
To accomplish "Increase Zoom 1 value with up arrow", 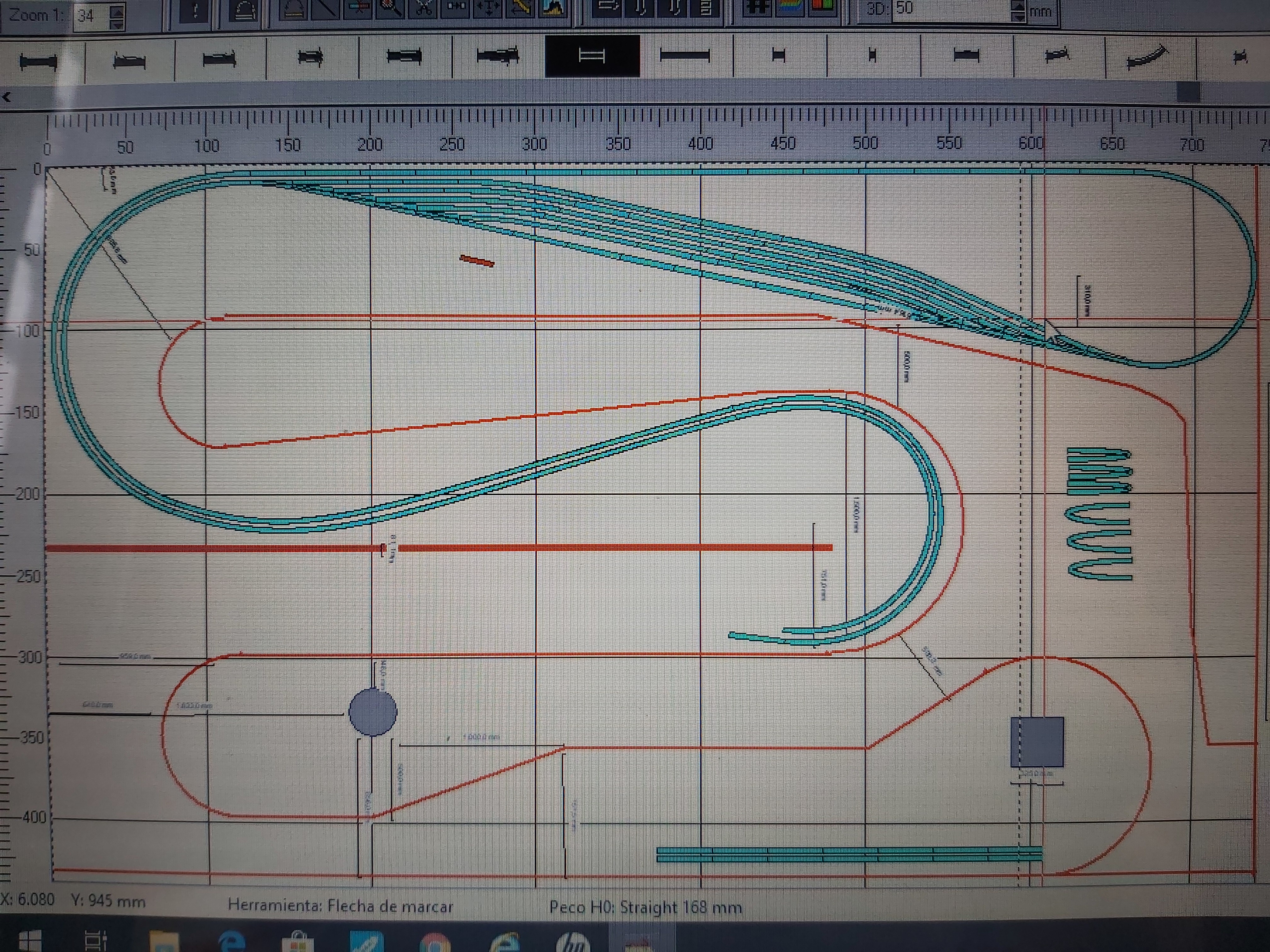I will (117, 10).
